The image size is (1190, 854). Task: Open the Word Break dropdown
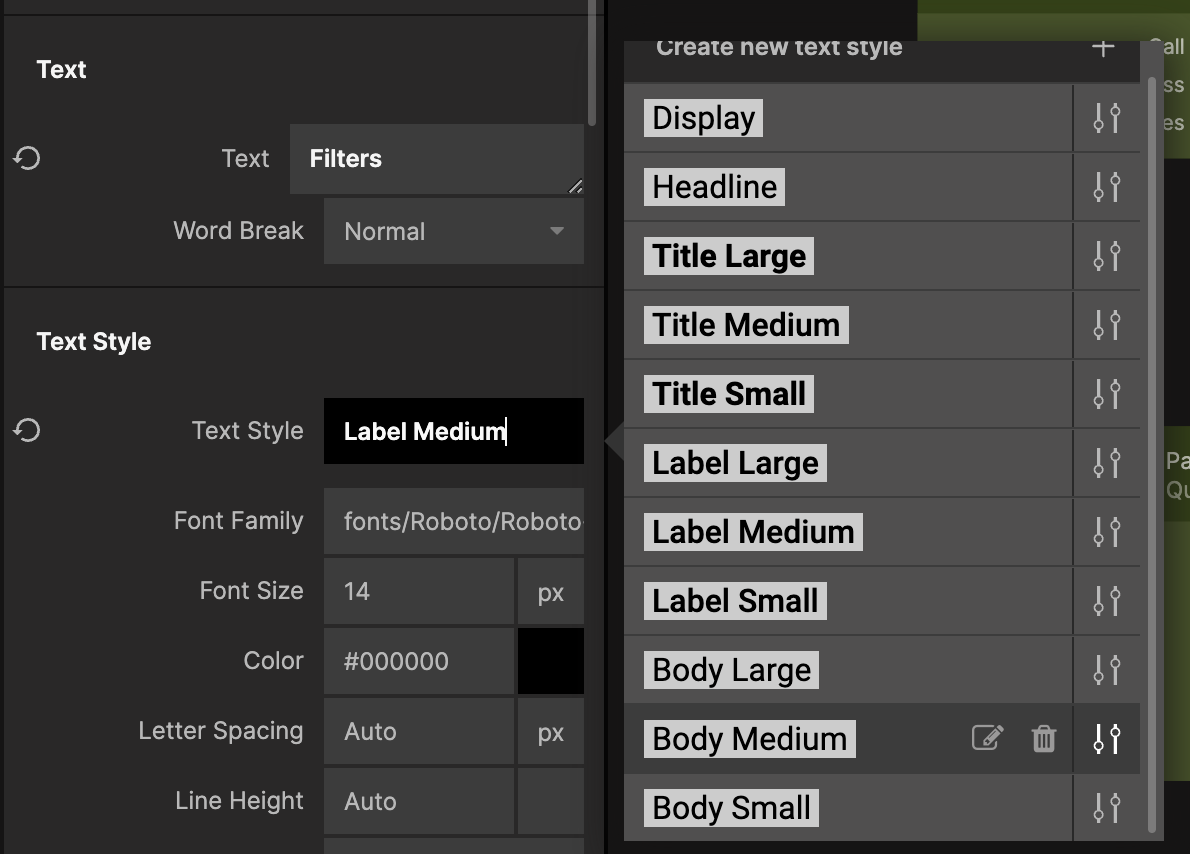click(x=453, y=231)
